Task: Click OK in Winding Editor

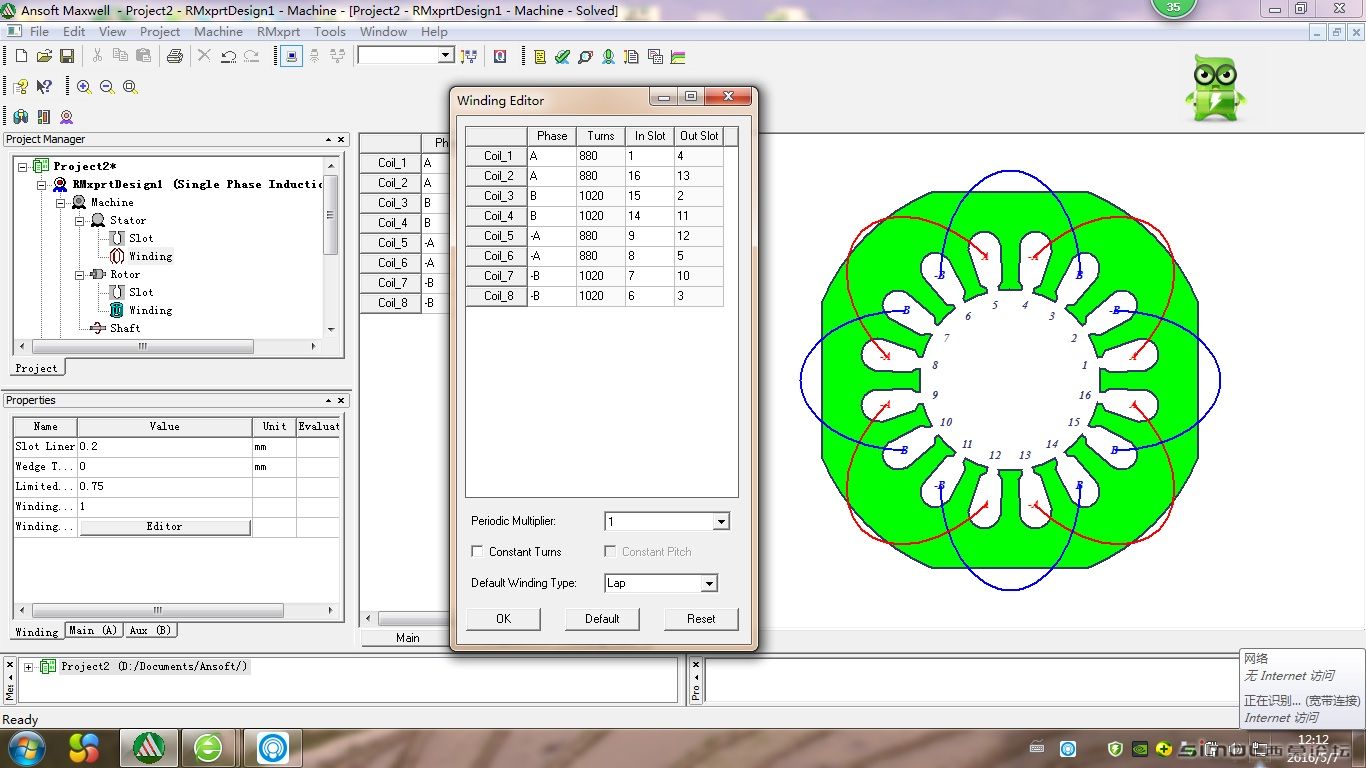Action: (503, 619)
